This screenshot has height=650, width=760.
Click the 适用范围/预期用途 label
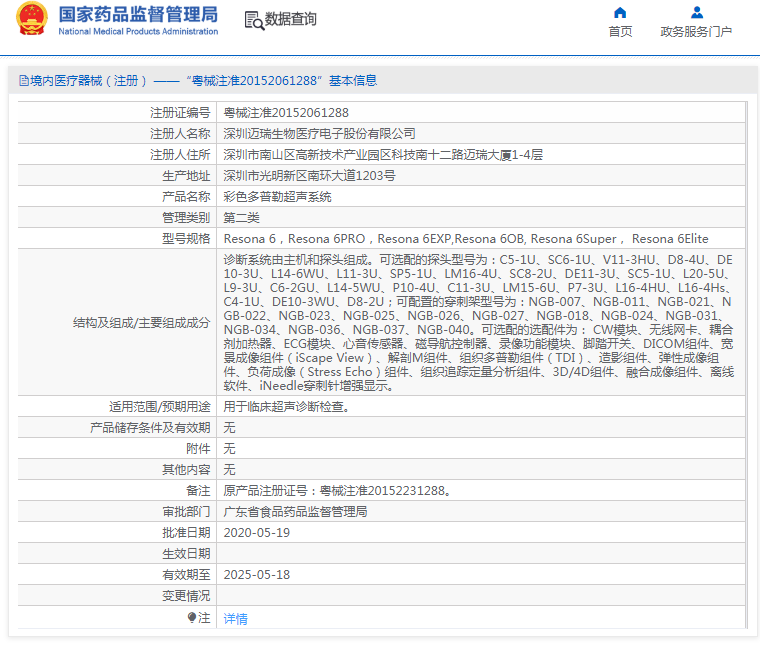coord(159,406)
